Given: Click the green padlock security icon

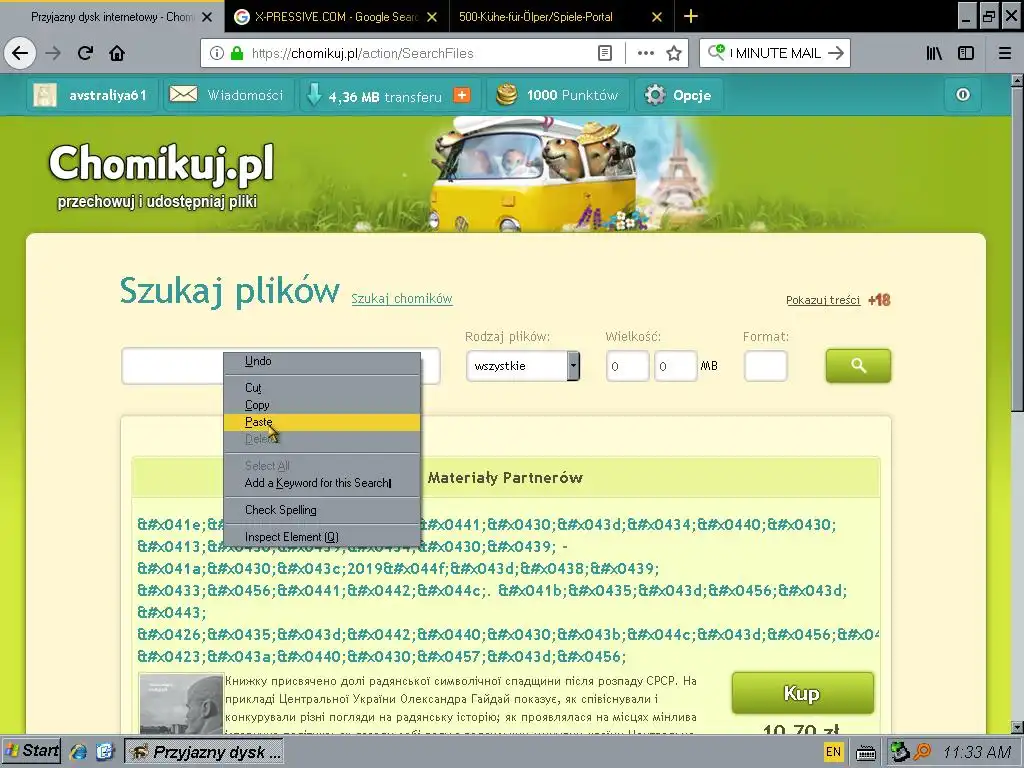Looking at the screenshot, I should tap(237, 54).
